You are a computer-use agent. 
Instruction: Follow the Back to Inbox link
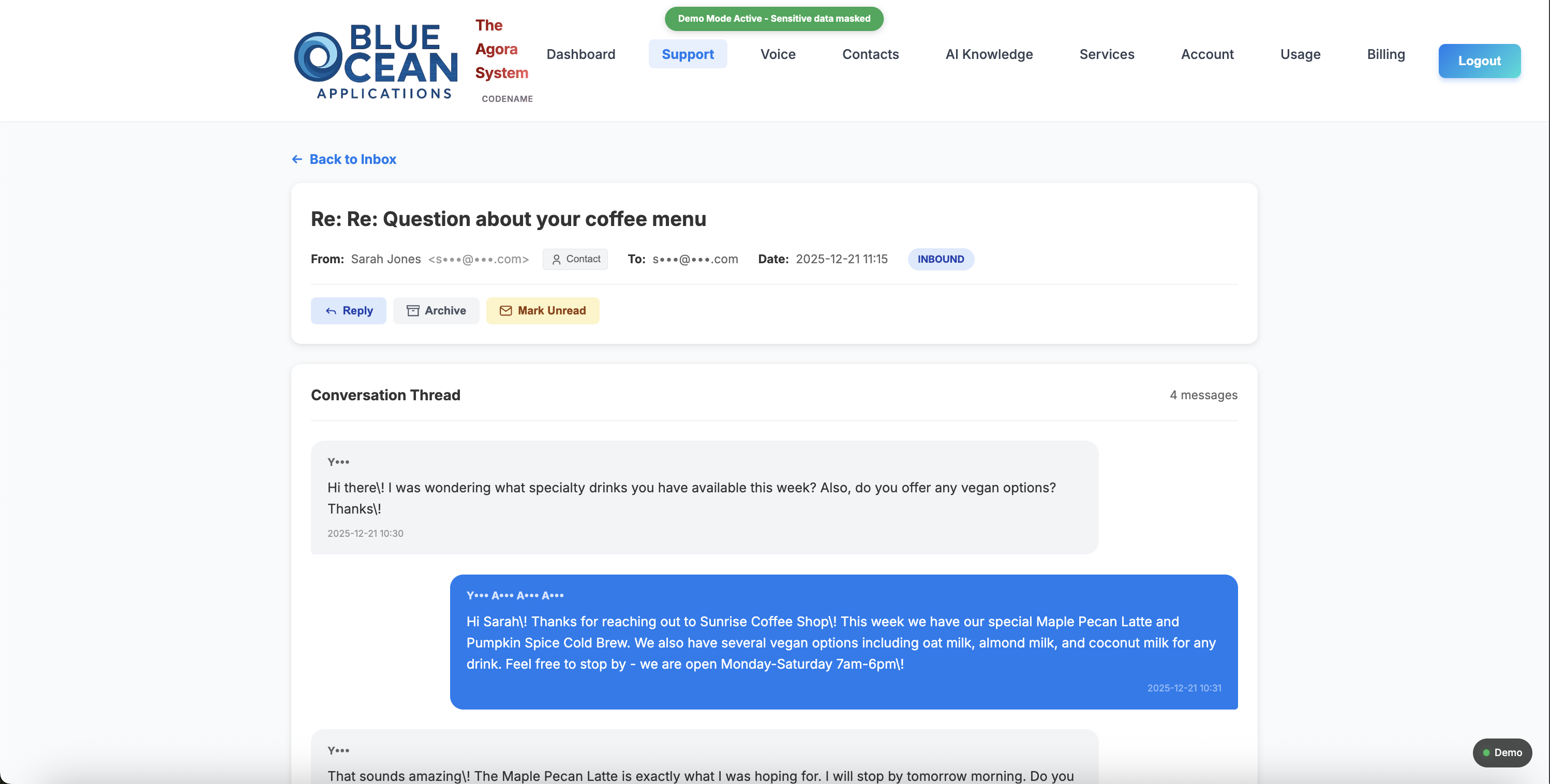[353, 159]
